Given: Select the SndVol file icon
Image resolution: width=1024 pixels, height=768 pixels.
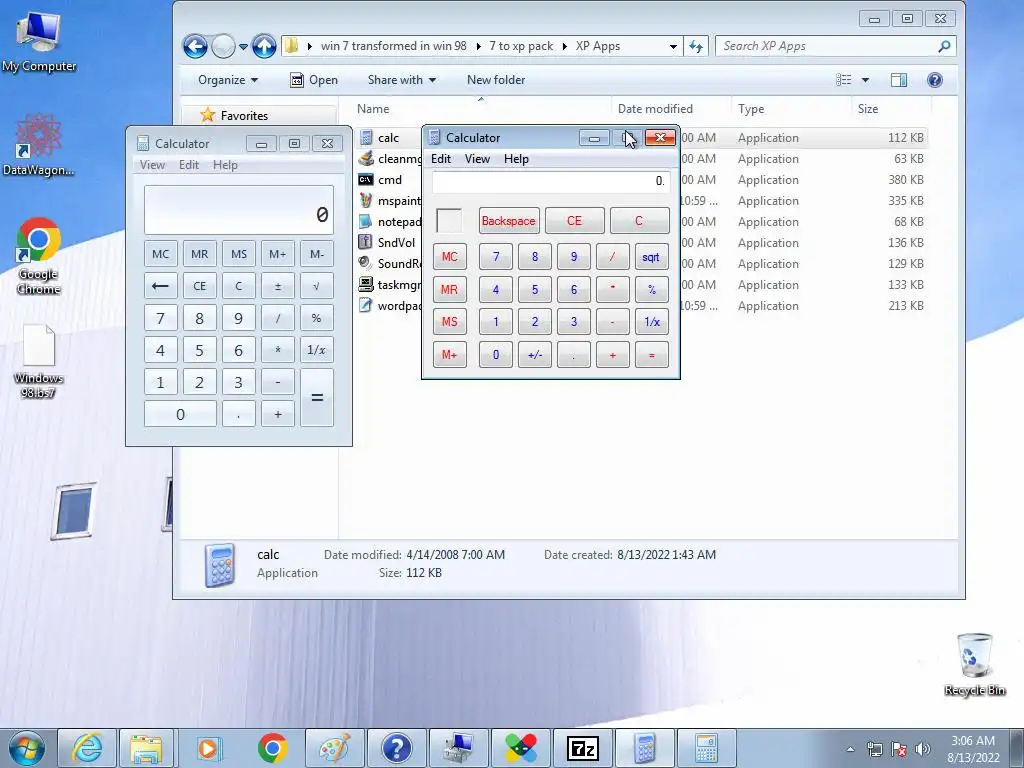Looking at the screenshot, I should click(366, 242).
